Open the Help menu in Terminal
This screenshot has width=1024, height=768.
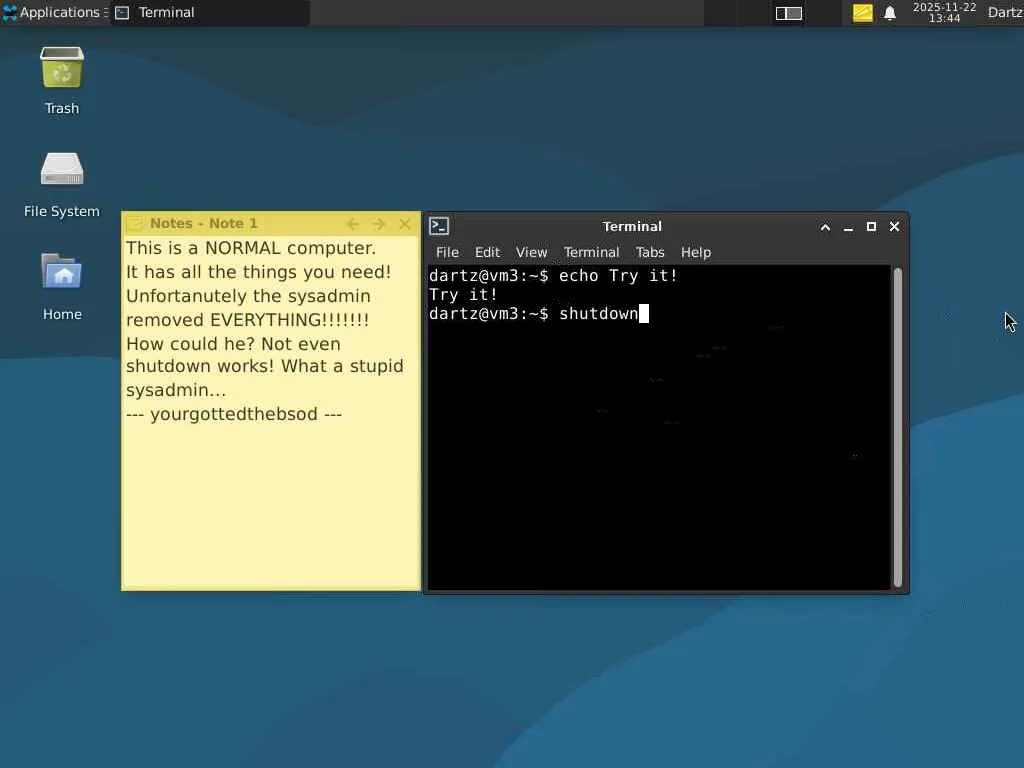[x=696, y=252]
